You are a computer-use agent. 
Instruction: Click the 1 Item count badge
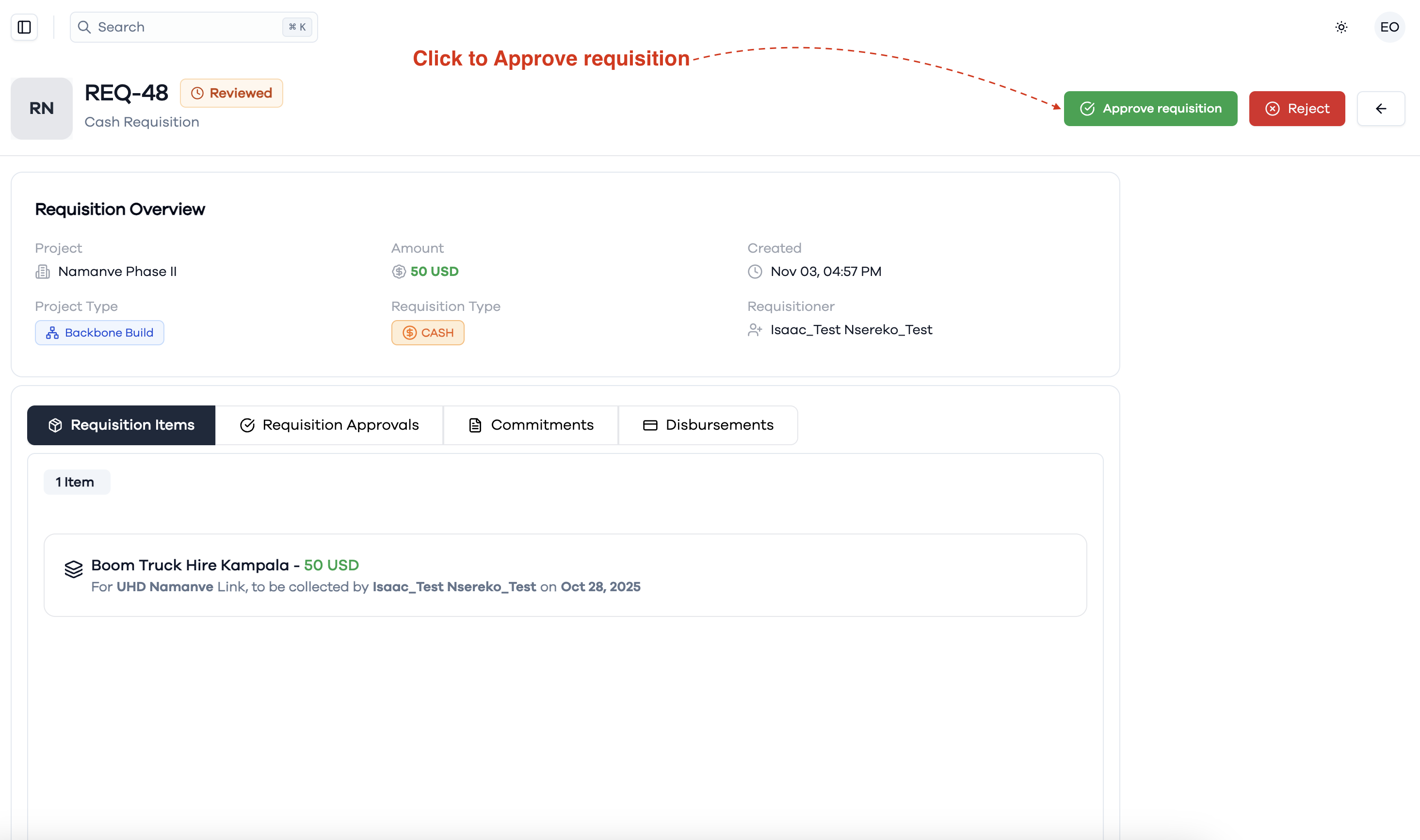[x=77, y=482]
